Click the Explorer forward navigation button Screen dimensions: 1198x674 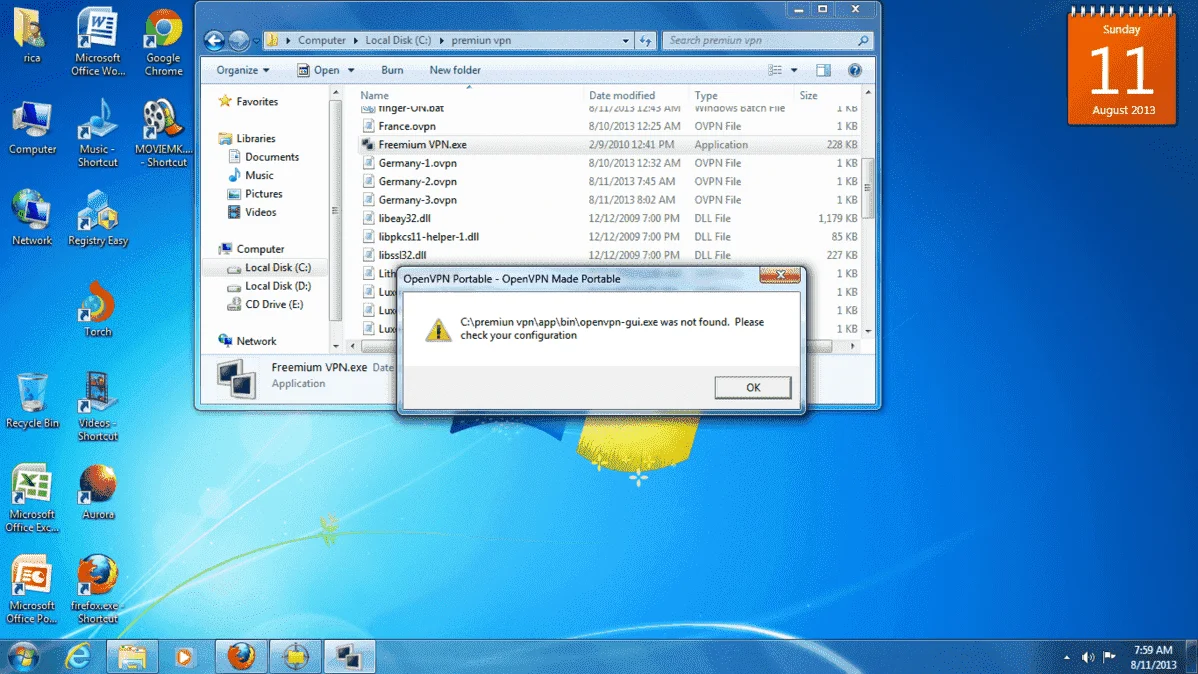[239, 41]
